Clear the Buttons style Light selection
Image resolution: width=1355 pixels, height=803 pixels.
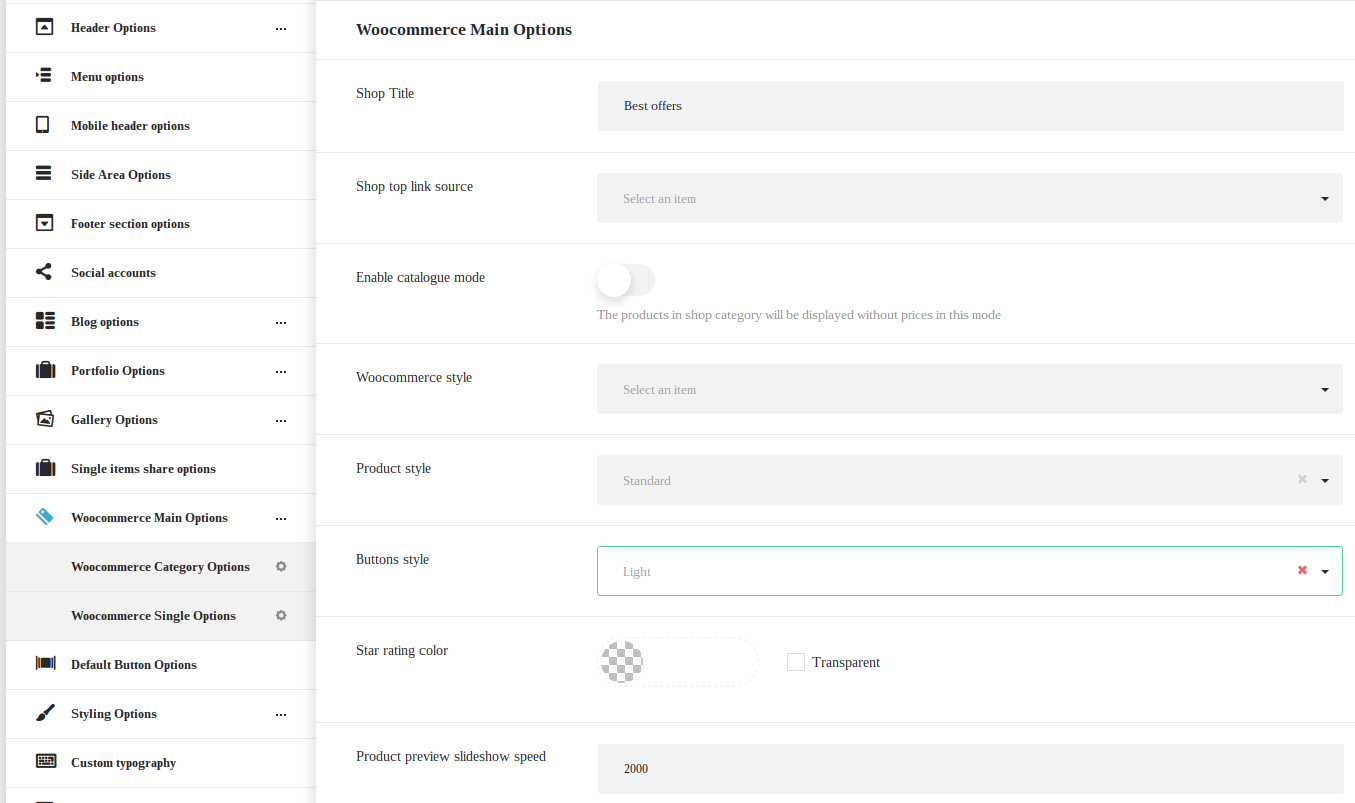1302,571
